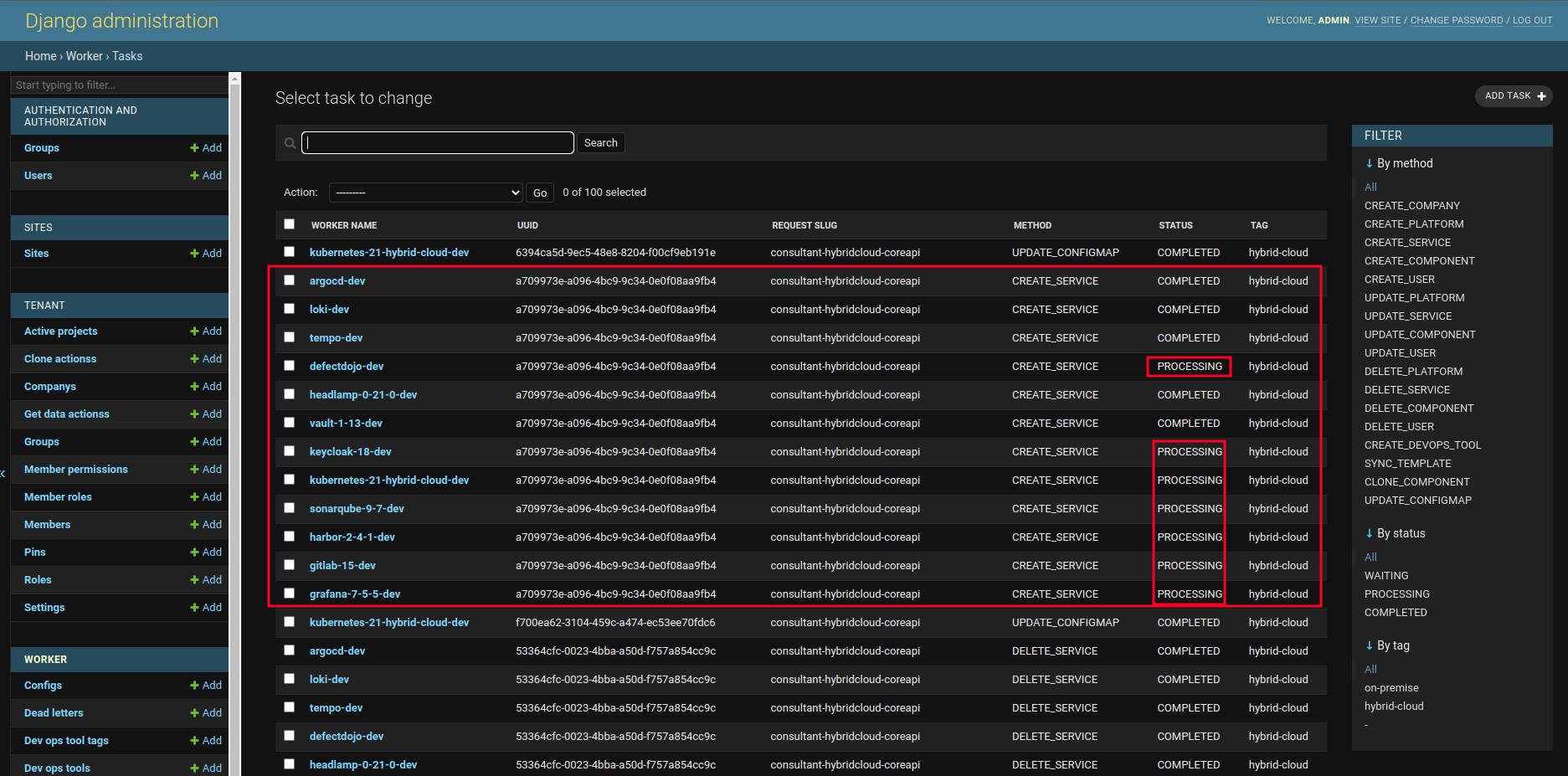This screenshot has width=1568, height=776.
Task: Click Add next to Sites
Action: [x=206, y=254]
